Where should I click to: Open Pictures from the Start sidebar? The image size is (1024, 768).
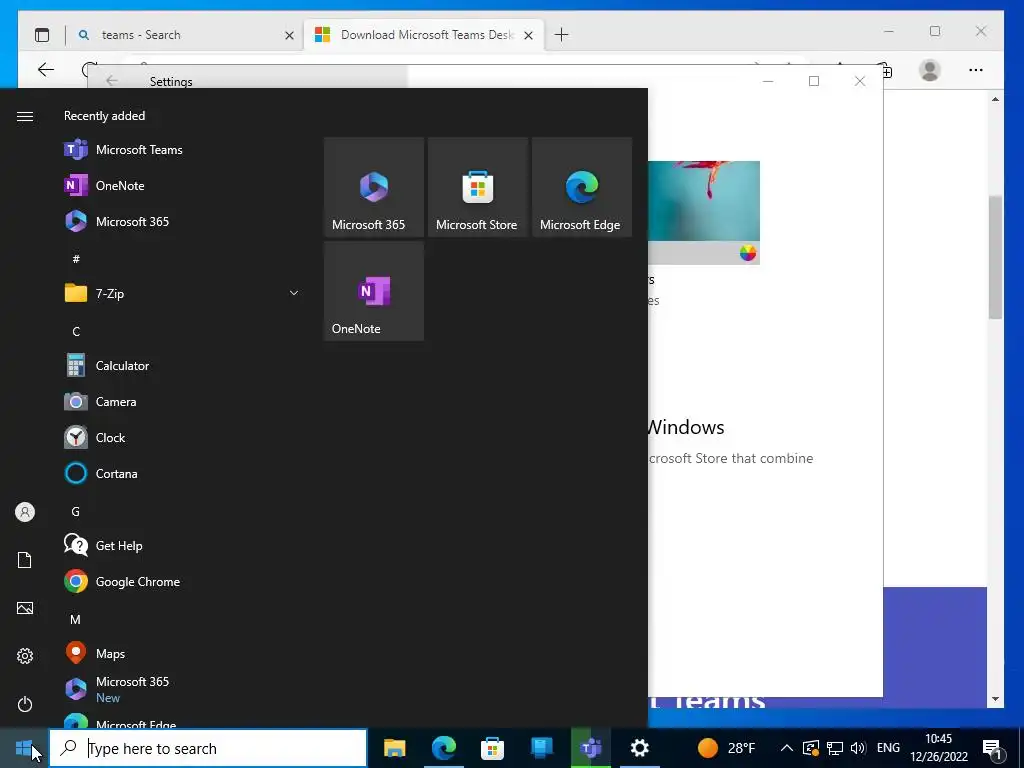coord(25,608)
